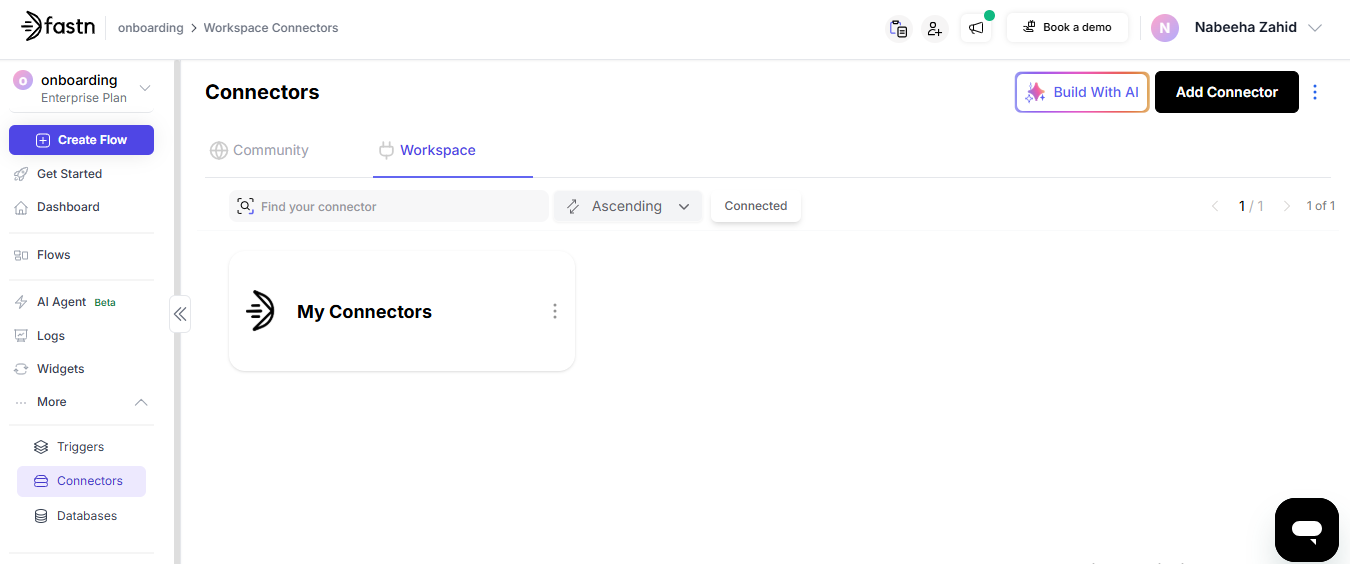This screenshot has width=1350, height=564.
Task: Open Triggers in the sidebar
Action: click(x=80, y=447)
